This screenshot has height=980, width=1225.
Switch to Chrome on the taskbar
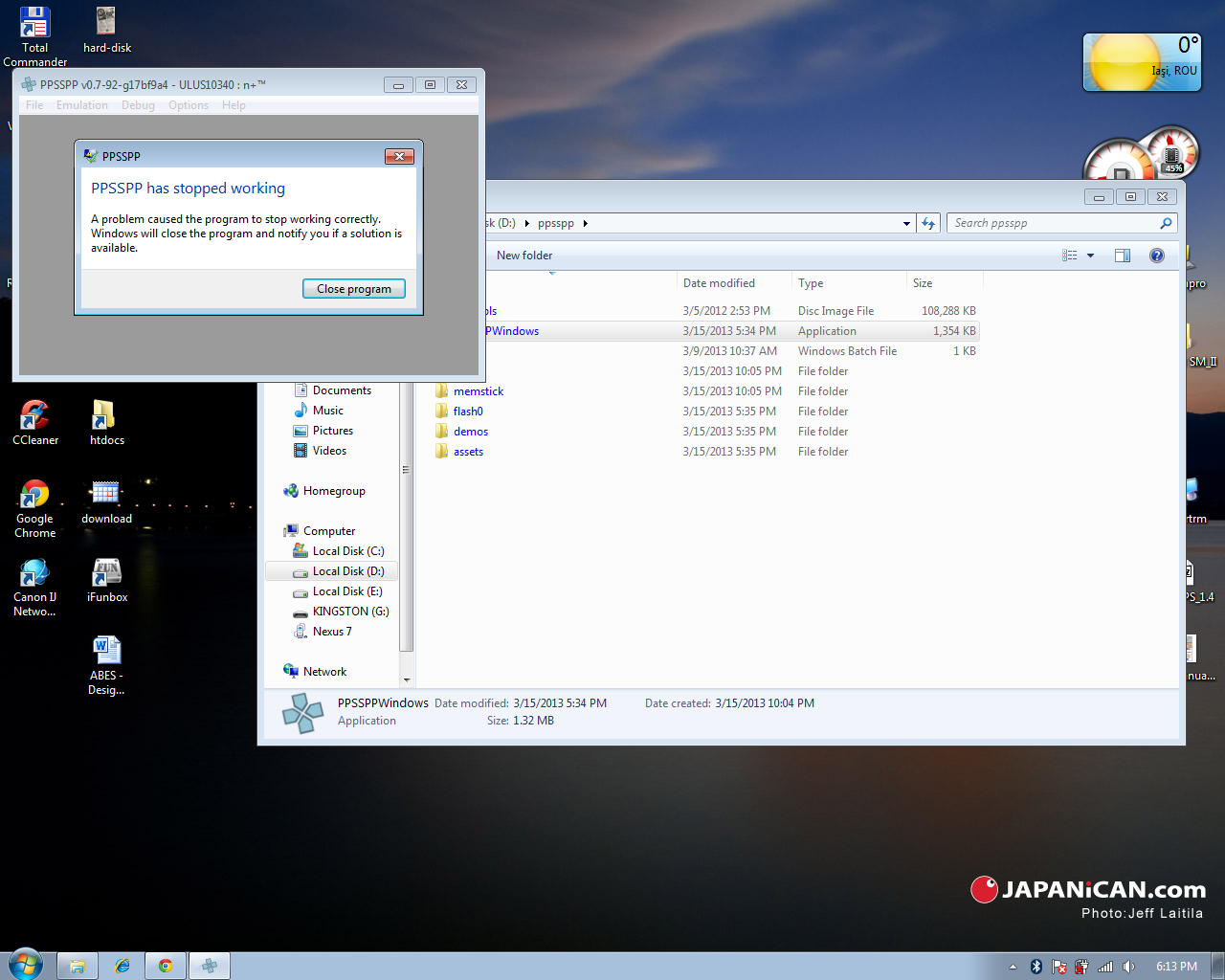coord(166,967)
